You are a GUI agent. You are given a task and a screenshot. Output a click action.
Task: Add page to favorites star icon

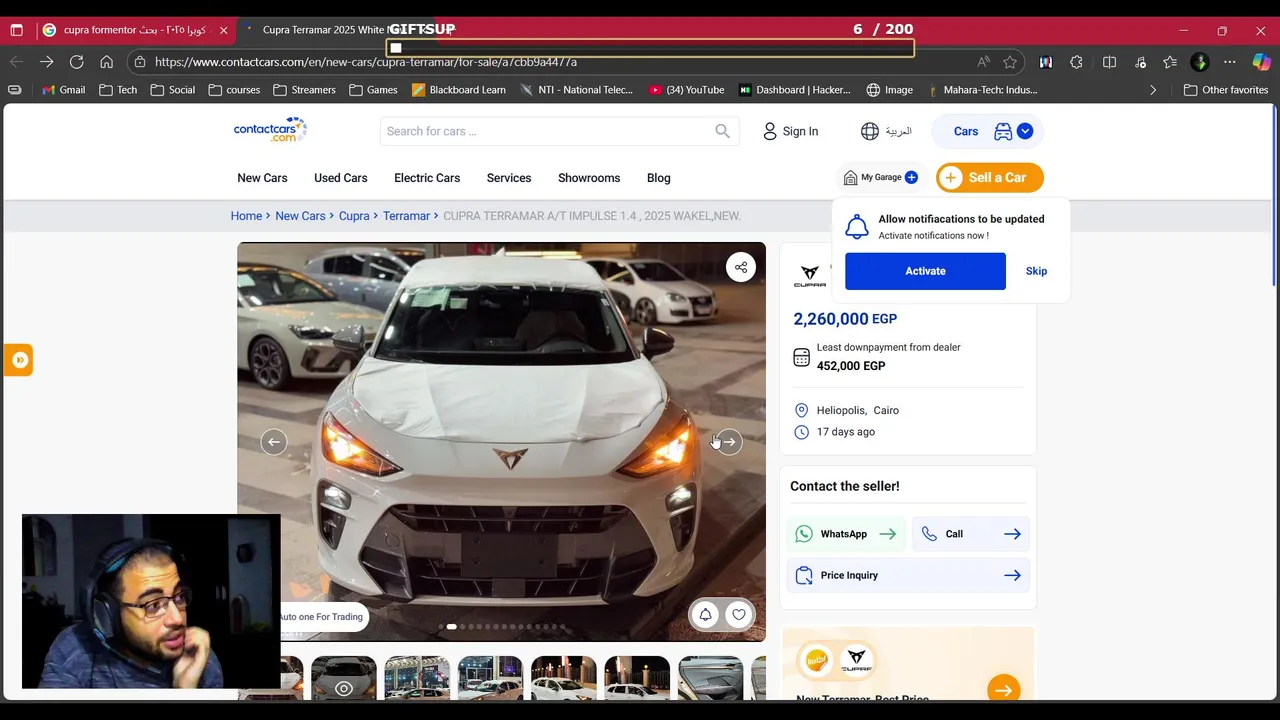1010,62
